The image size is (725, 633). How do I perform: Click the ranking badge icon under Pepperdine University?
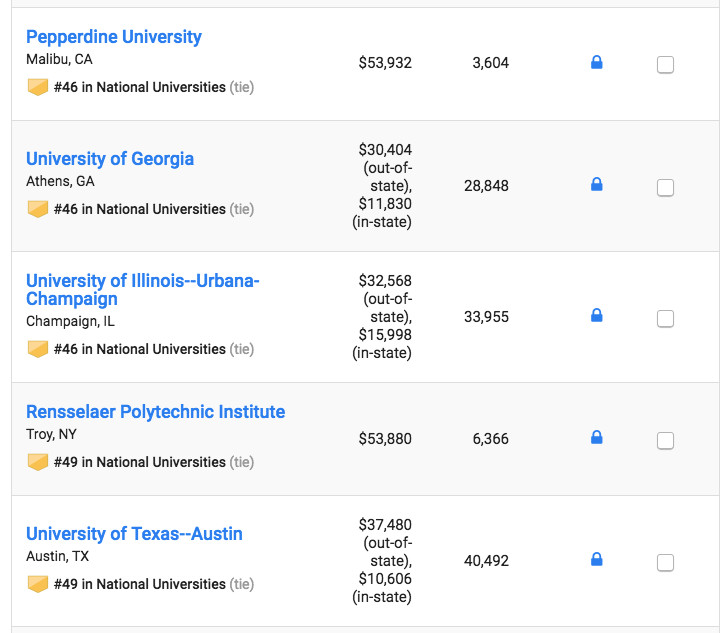tap(38, 87)
